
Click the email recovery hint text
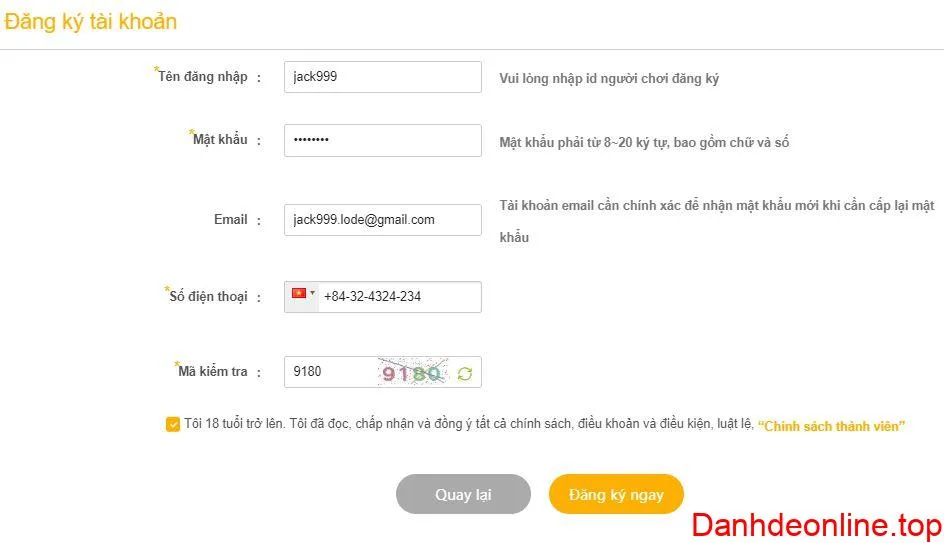click(x=716, y=221)
